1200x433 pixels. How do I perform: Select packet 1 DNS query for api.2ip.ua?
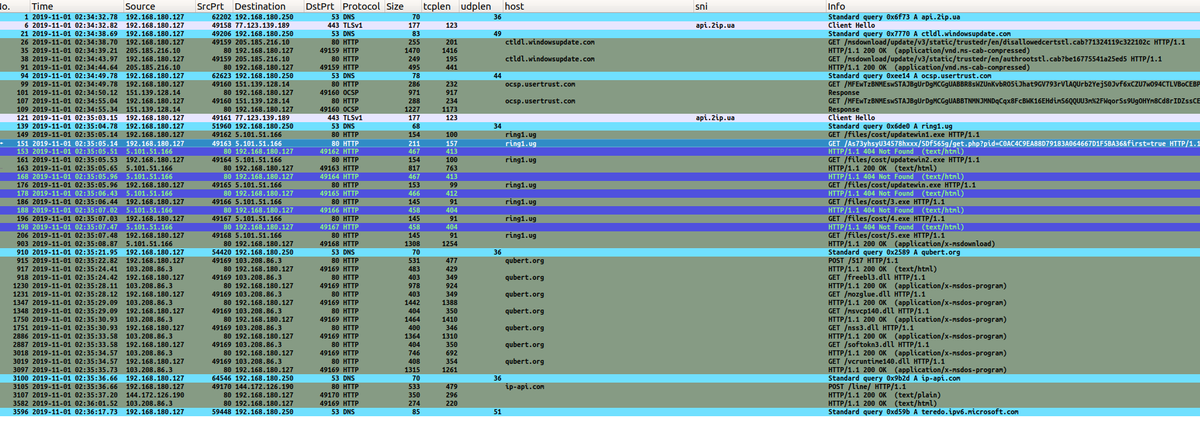click(600, 17)
